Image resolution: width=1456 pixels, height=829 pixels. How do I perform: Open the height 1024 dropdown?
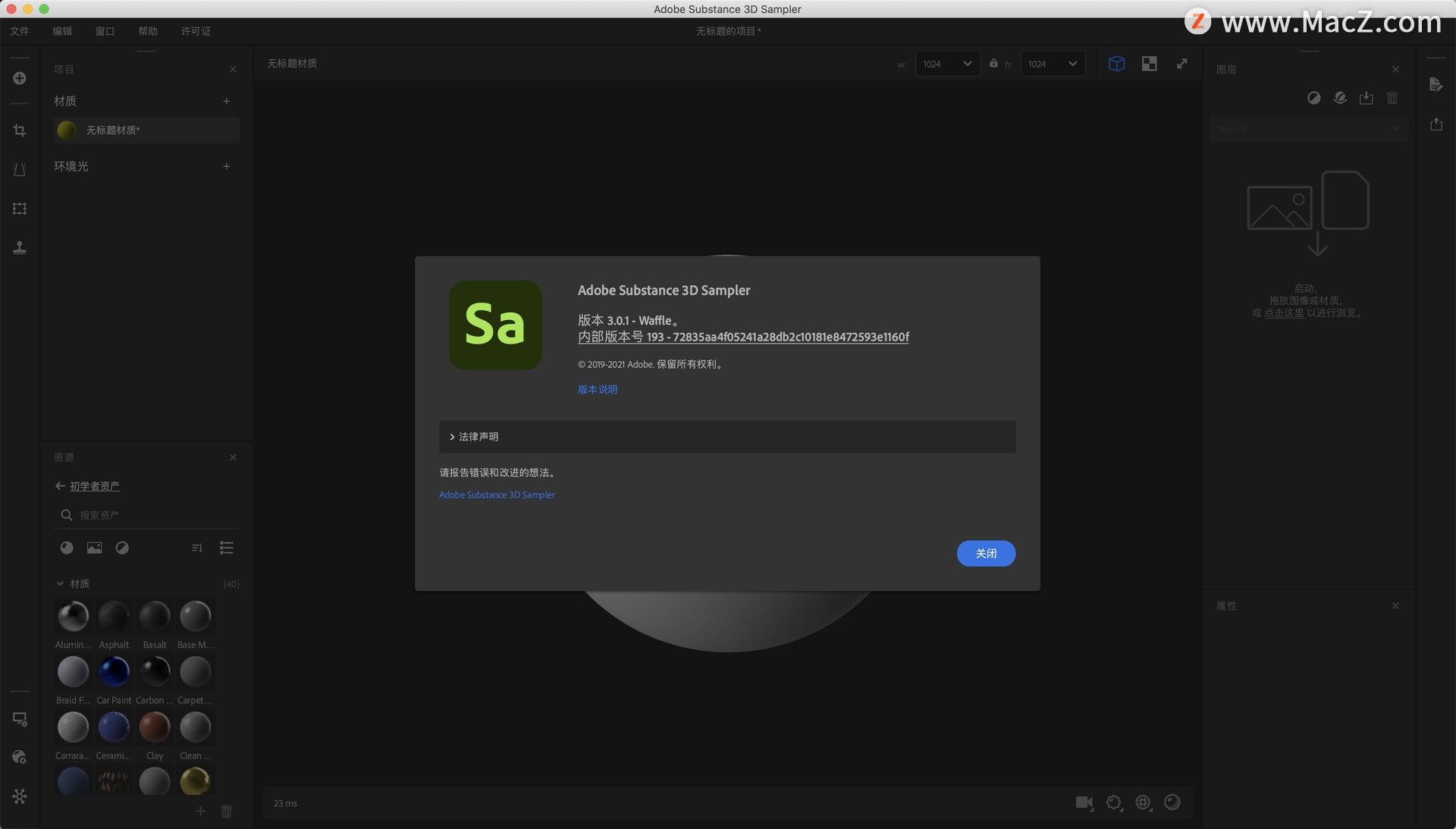[x=1053, y=64]
